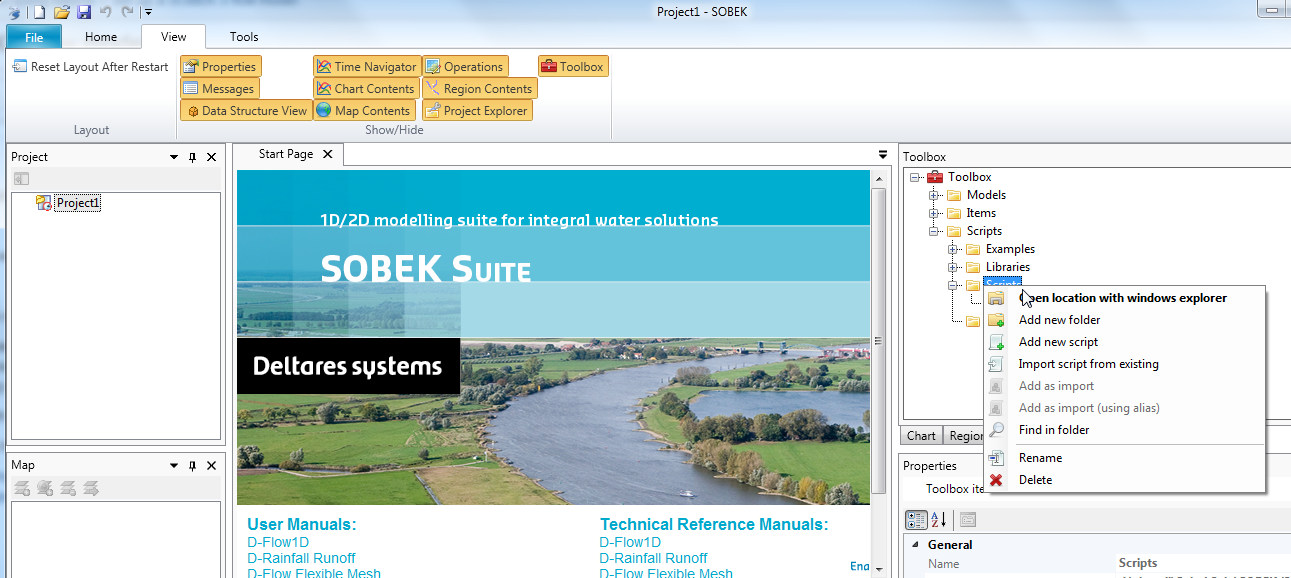Toggle the Map Contents panel
Image resolution: width=1291 pixels, height=578 pixels.
pos(364,111)
